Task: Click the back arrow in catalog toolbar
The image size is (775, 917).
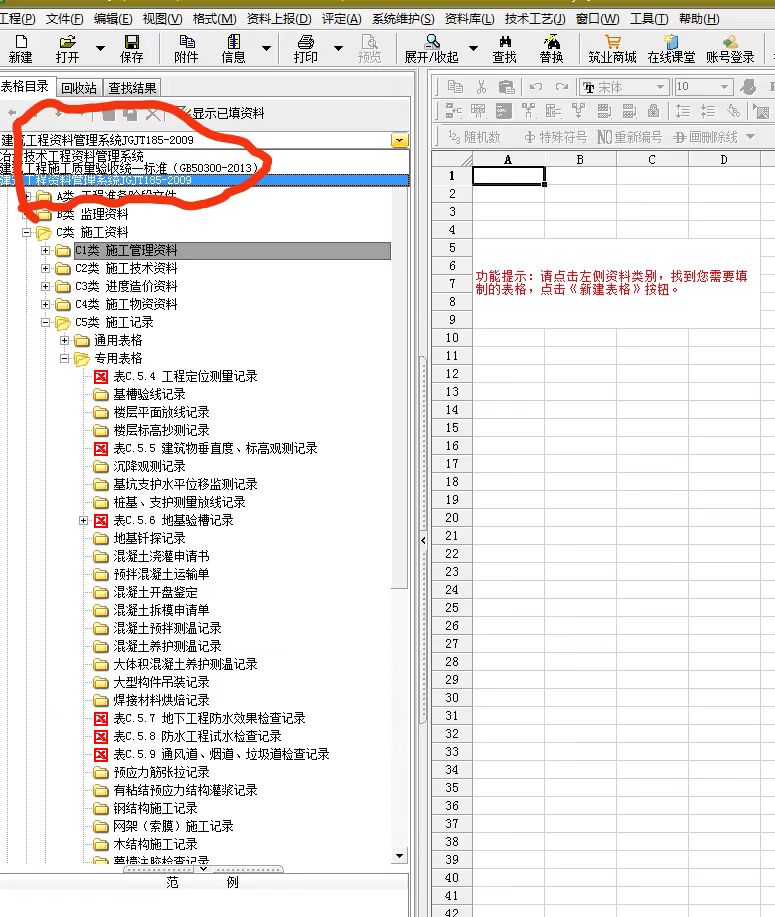Action: (12, 113)
